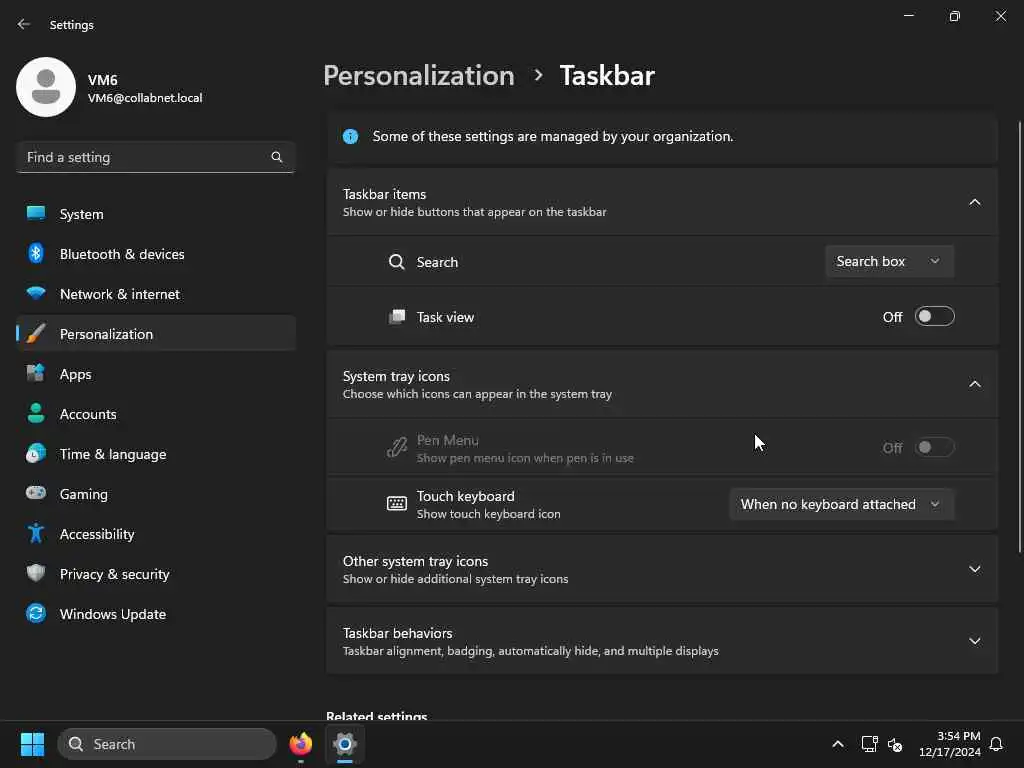Open the Search box dropdown

tap(889, 261)
